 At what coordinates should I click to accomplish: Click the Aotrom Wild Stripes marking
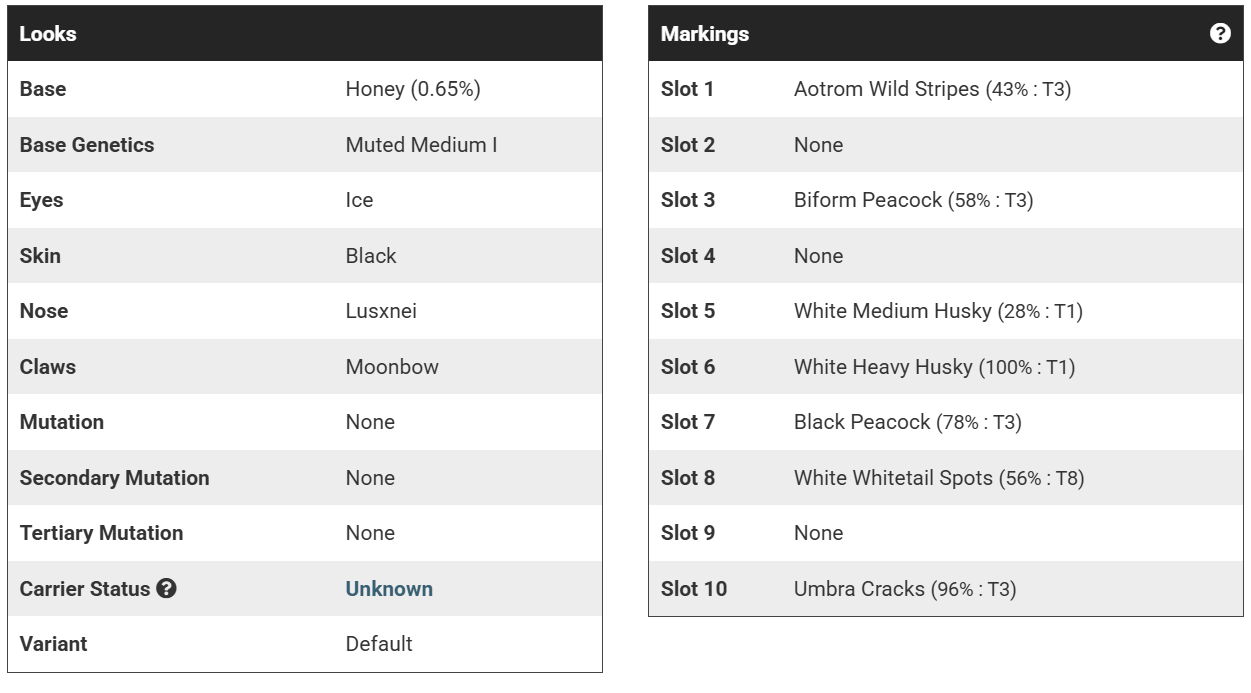886,89
